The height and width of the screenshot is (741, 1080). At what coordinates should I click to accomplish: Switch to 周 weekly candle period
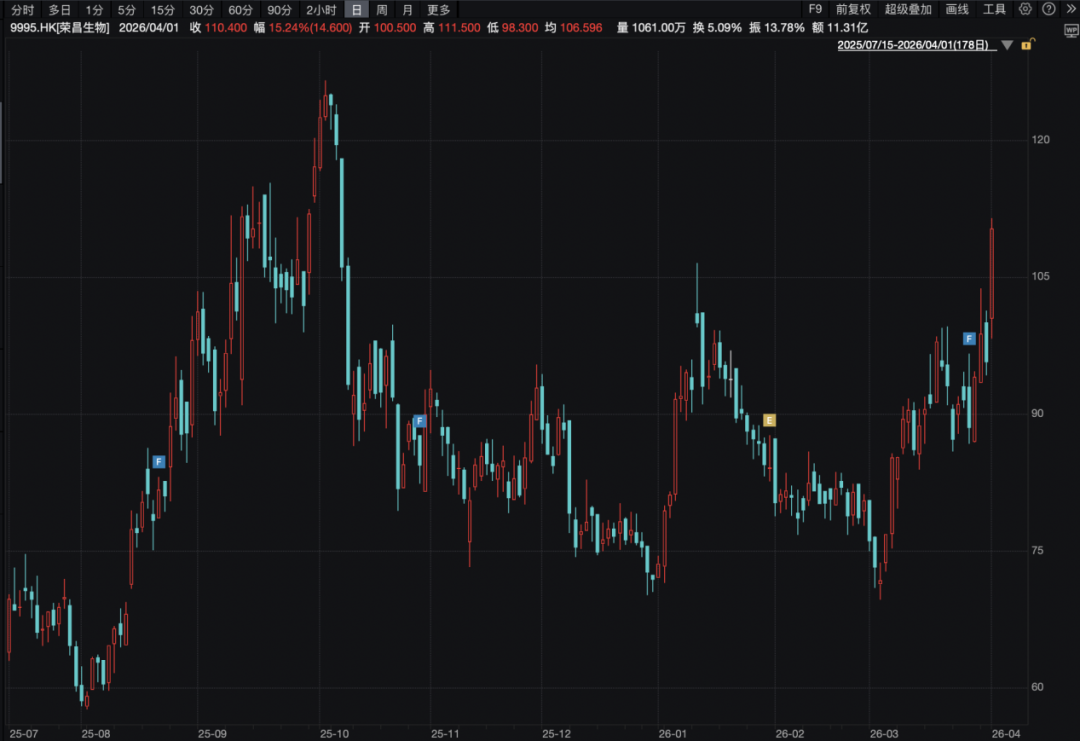tap(381, 10)
